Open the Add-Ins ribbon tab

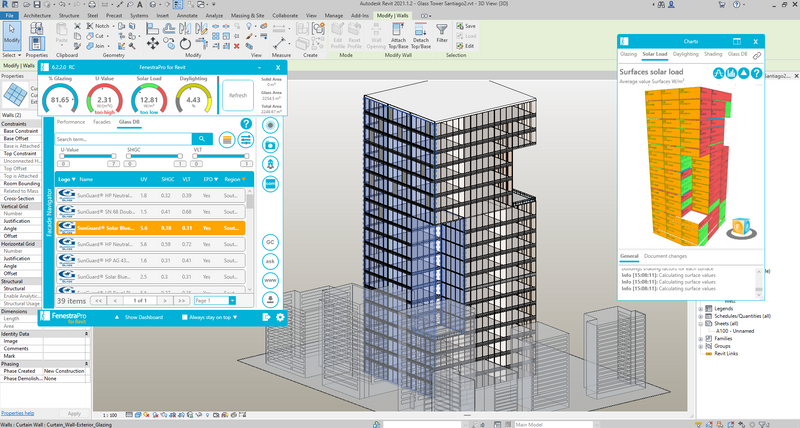(x=360, y=16)
